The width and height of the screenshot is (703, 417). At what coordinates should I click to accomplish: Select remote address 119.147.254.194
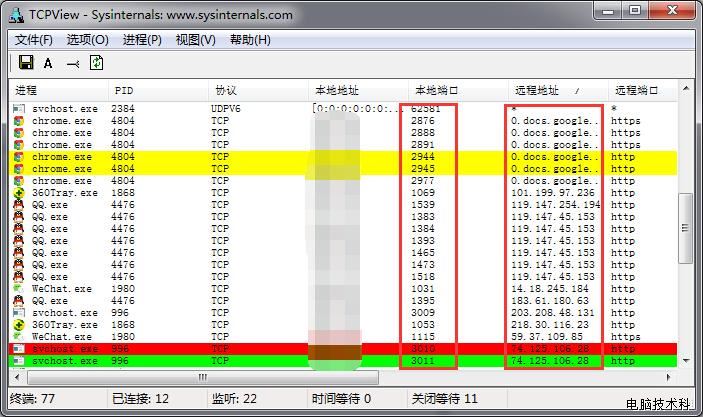pyautogui.click(x=555, y=205)
